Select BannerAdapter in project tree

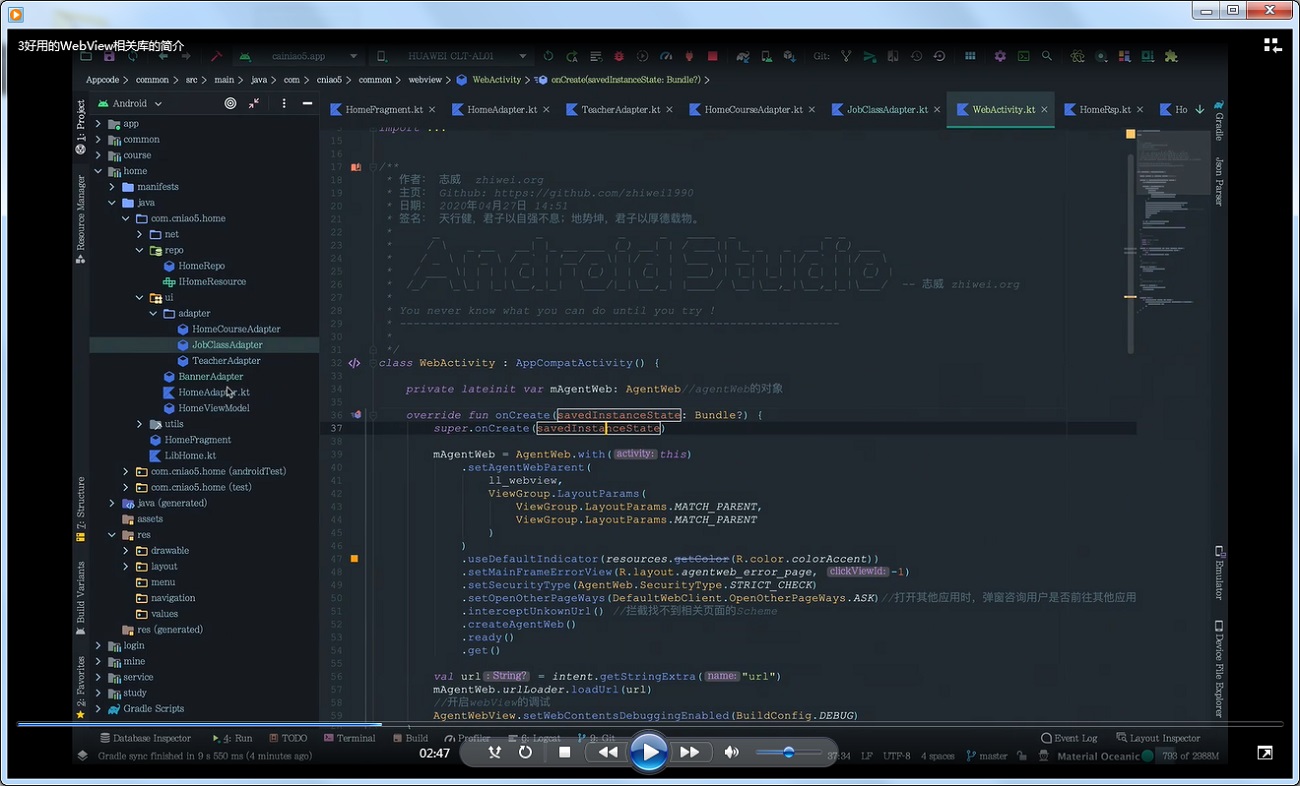pos(203,376)
